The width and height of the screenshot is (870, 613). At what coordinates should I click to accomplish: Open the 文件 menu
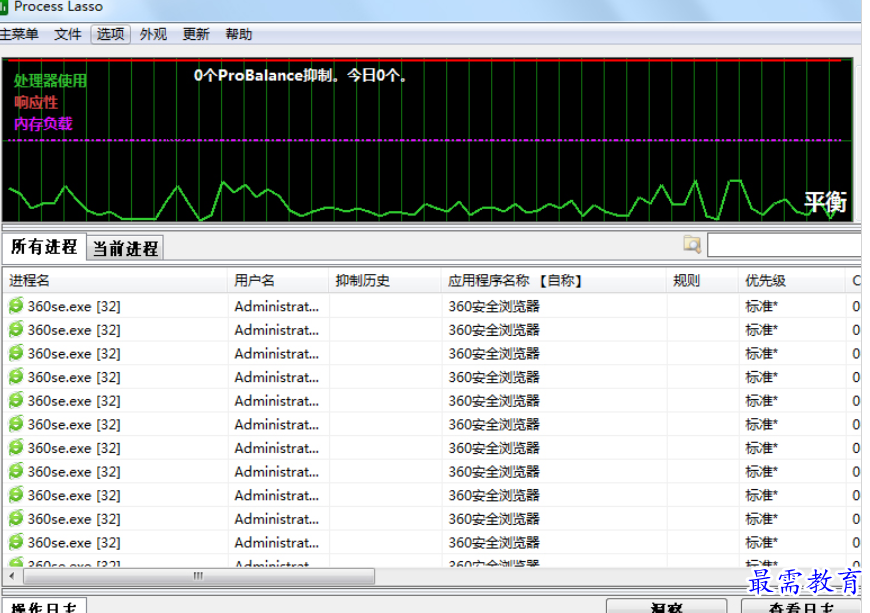(68, 34)
